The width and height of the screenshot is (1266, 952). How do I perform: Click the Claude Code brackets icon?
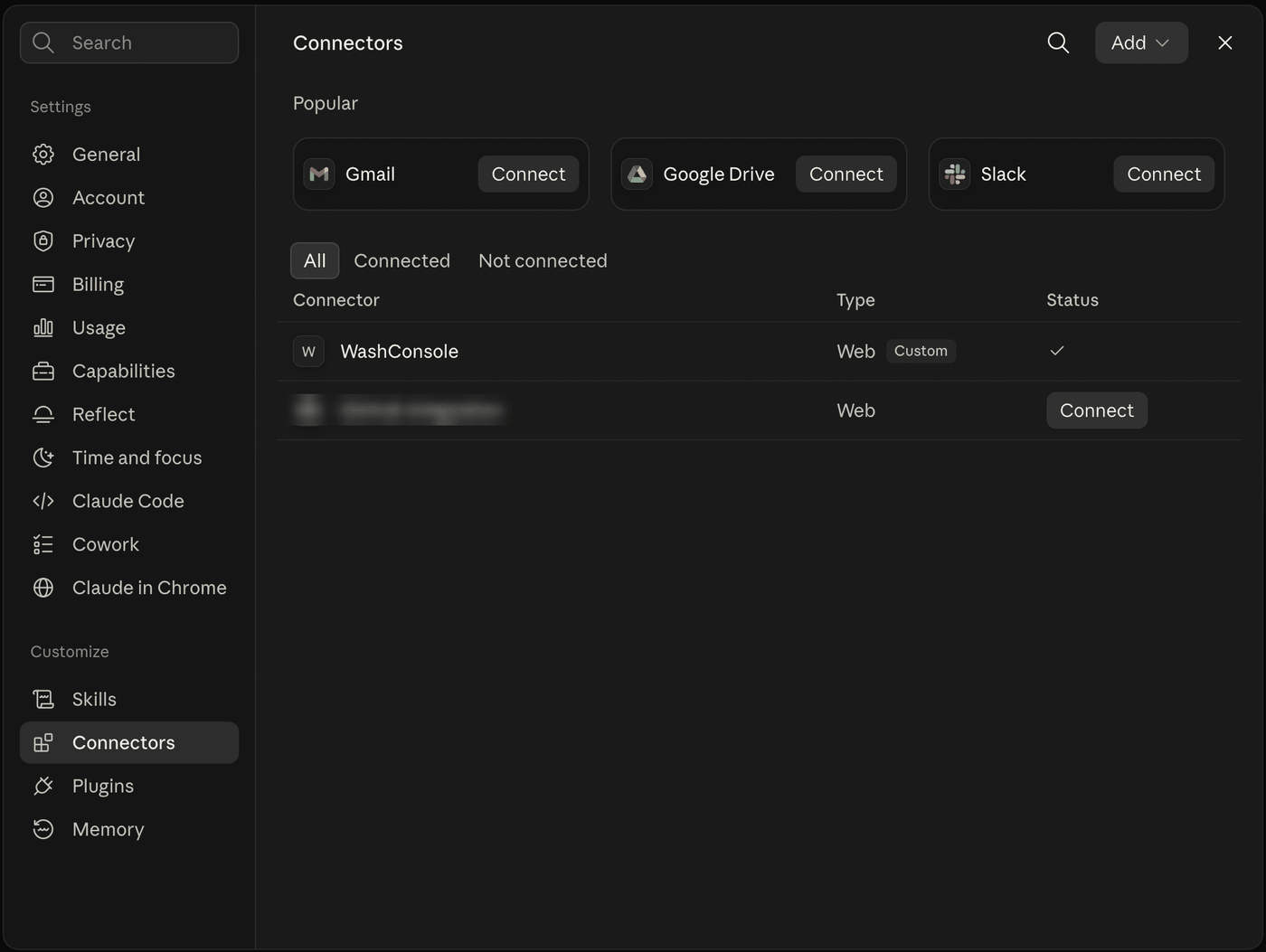[x=43, y=502]
